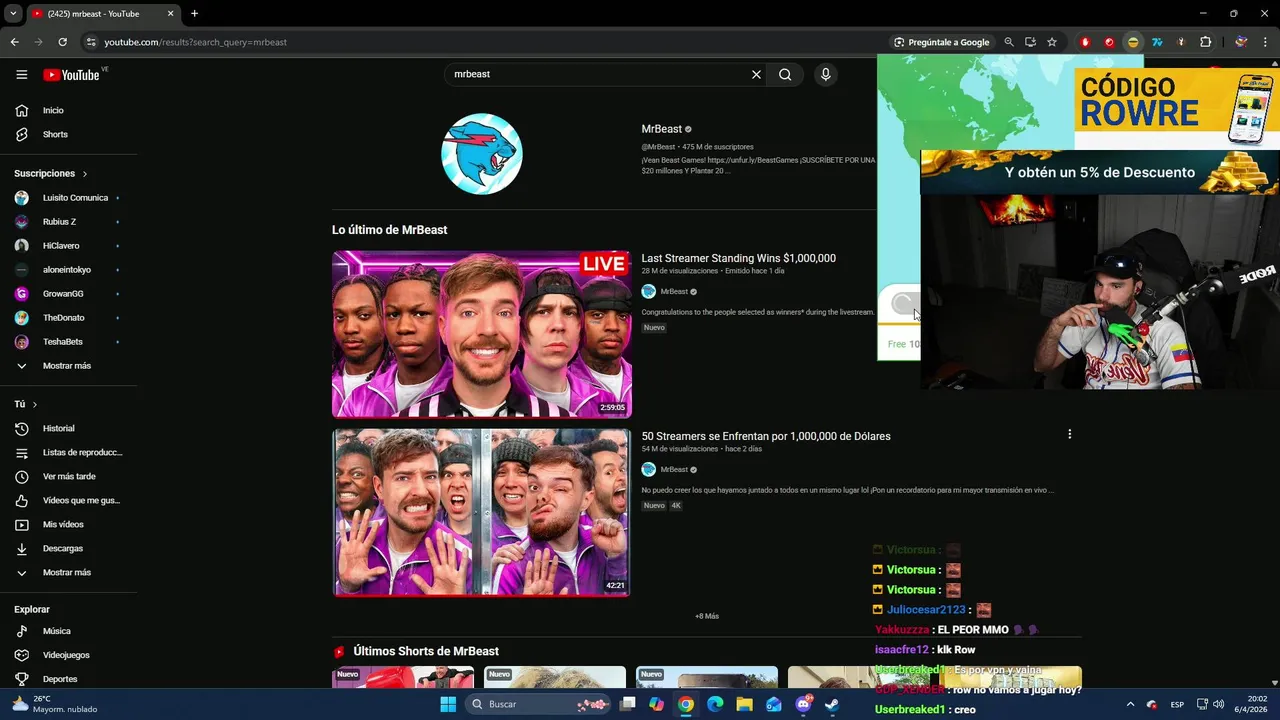Click the search input field
The image size is (1280, 720).
(x=598, y=74)
